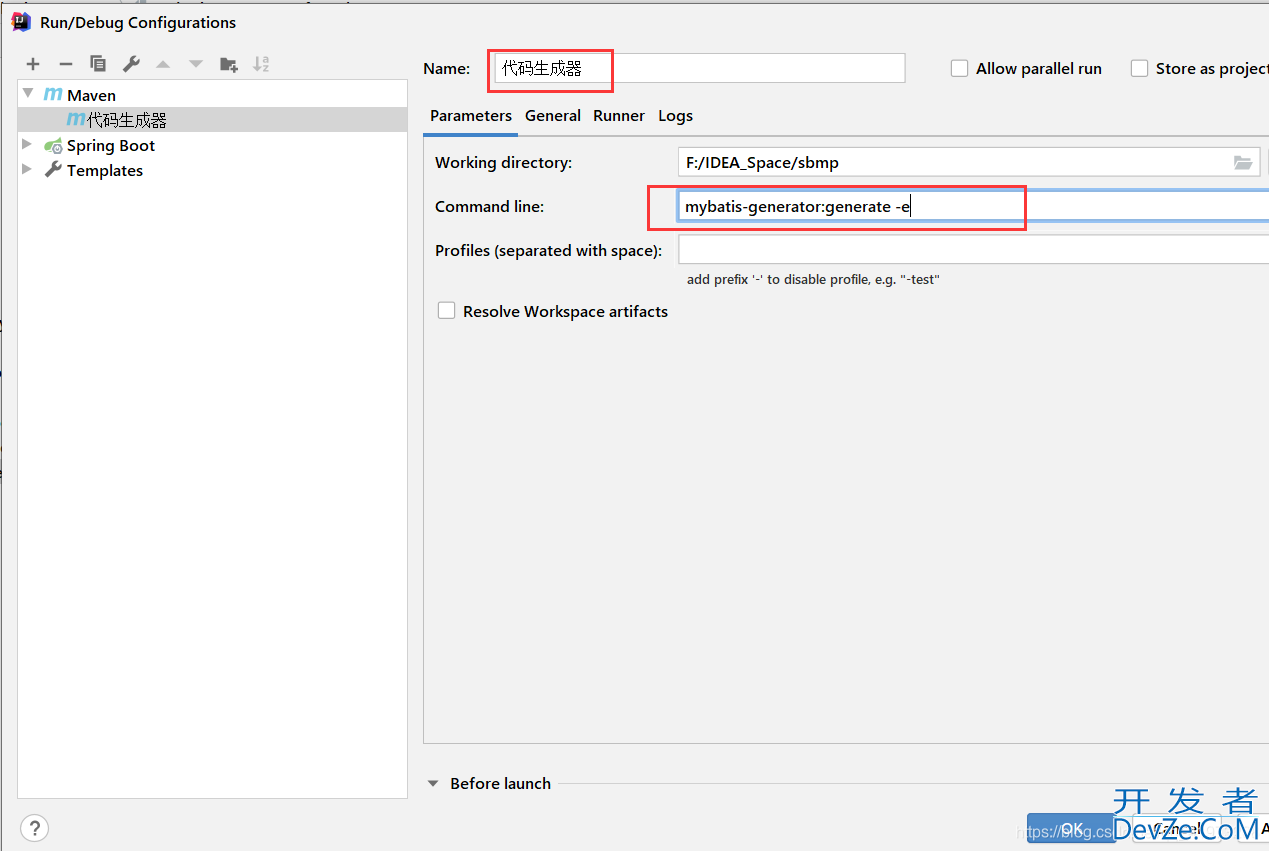This screenshot has height=851, width=1269.
Task: Expand the Spring Boot tree node
Action: [x=28, y=145]
